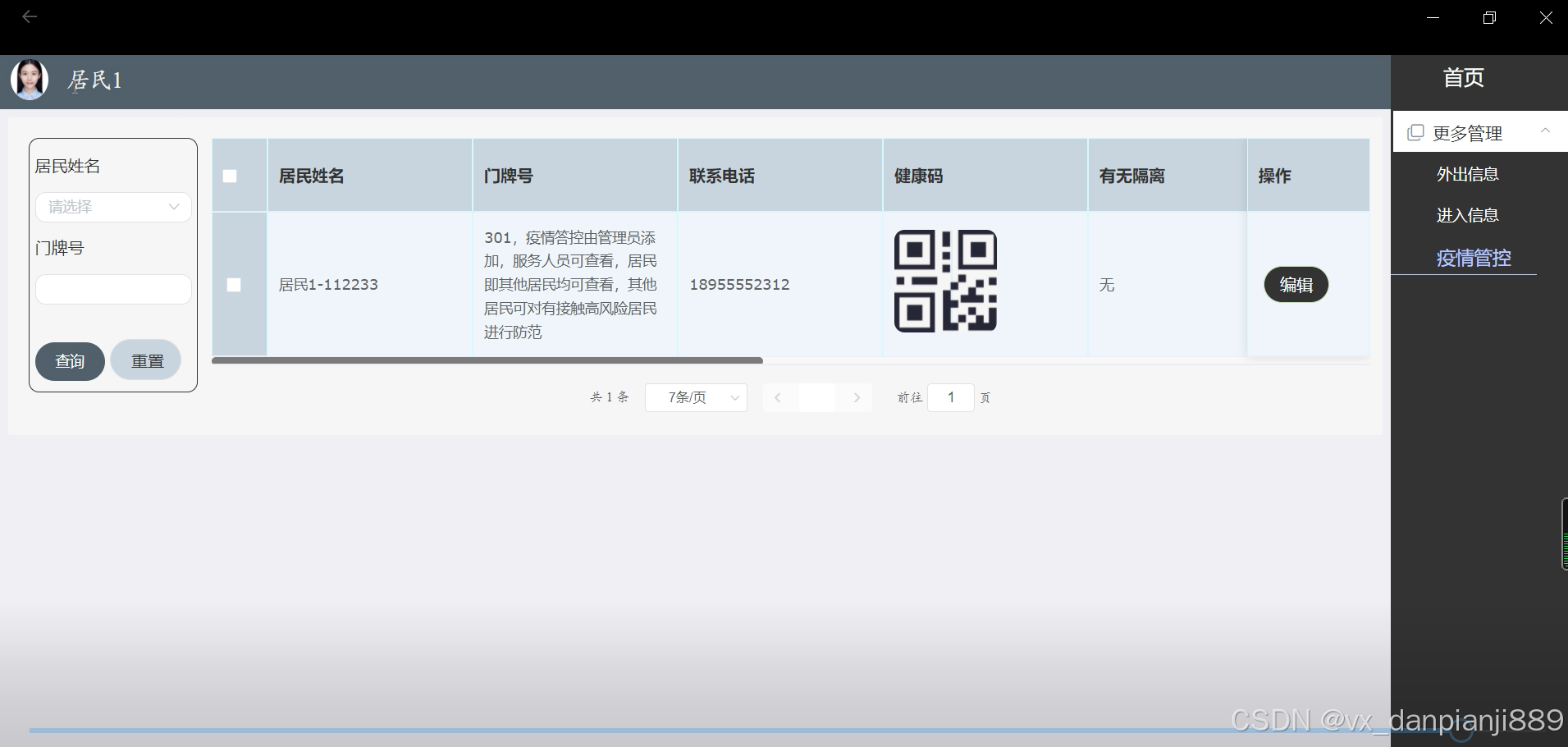The image size is (1568, 747).
Task: Click the back arrow icon
Action: click(x=30, y=16)
